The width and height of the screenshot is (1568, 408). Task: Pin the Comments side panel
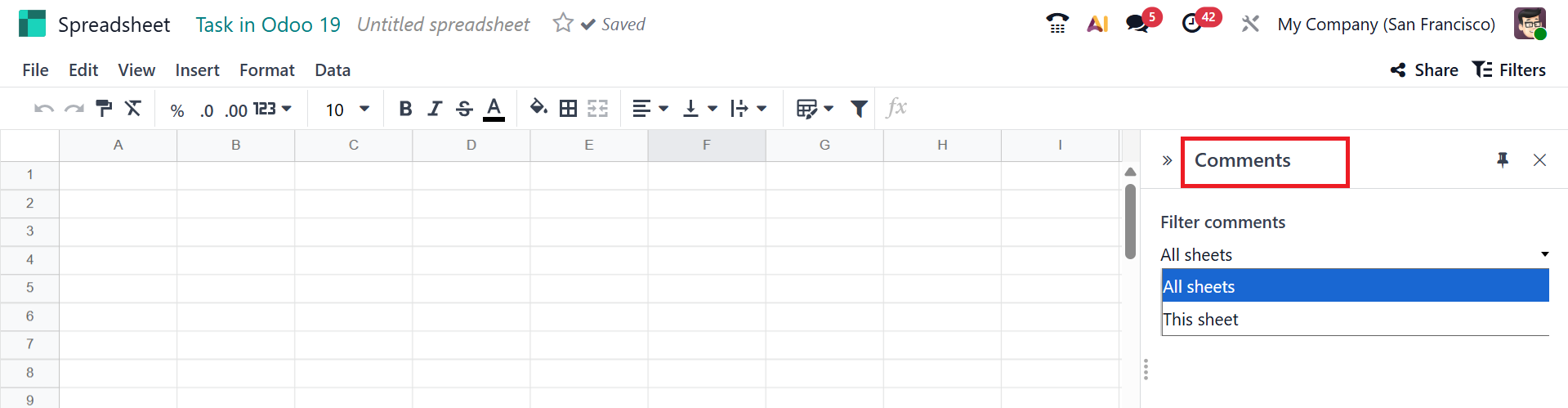coord(1502,160)
